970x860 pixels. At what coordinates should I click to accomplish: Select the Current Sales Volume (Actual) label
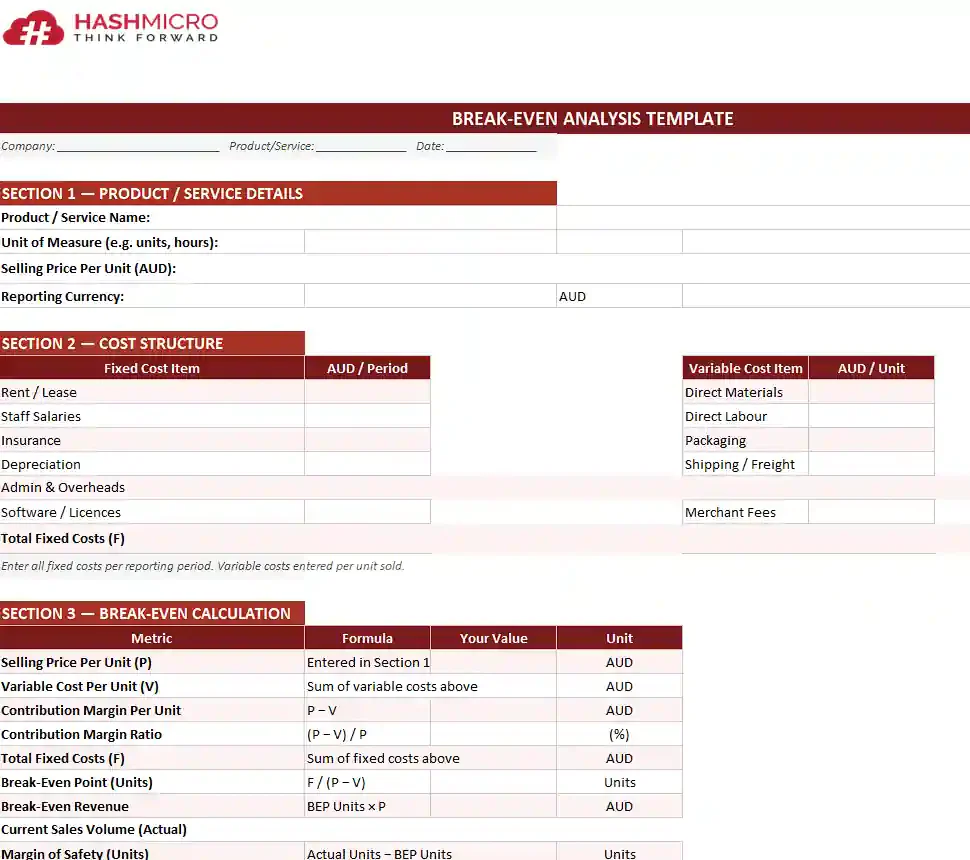pos(94,830)
